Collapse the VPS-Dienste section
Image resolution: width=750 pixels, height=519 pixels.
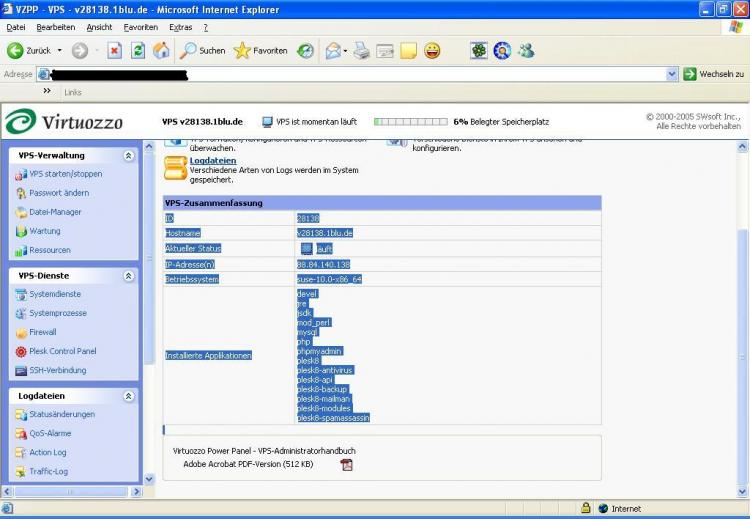128,276
